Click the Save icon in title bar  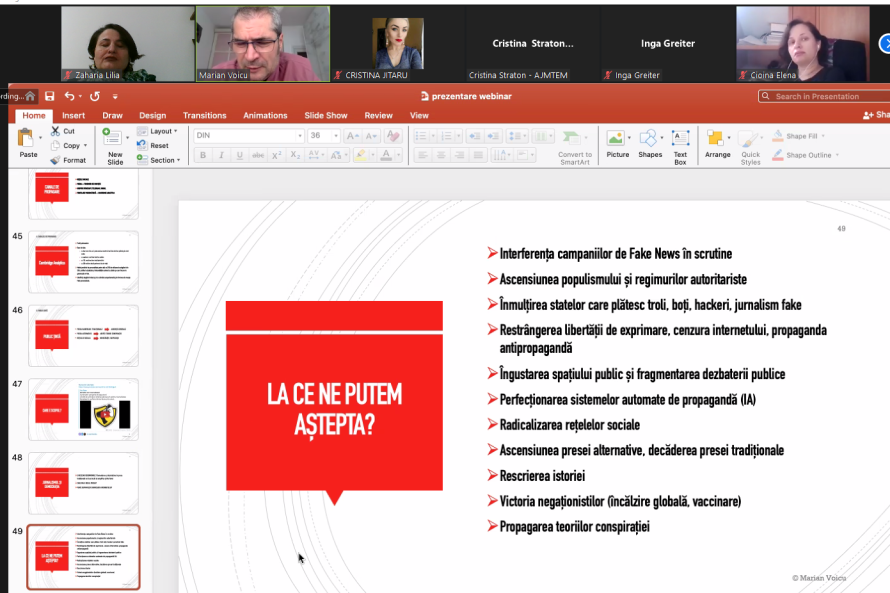click(48, 96)
